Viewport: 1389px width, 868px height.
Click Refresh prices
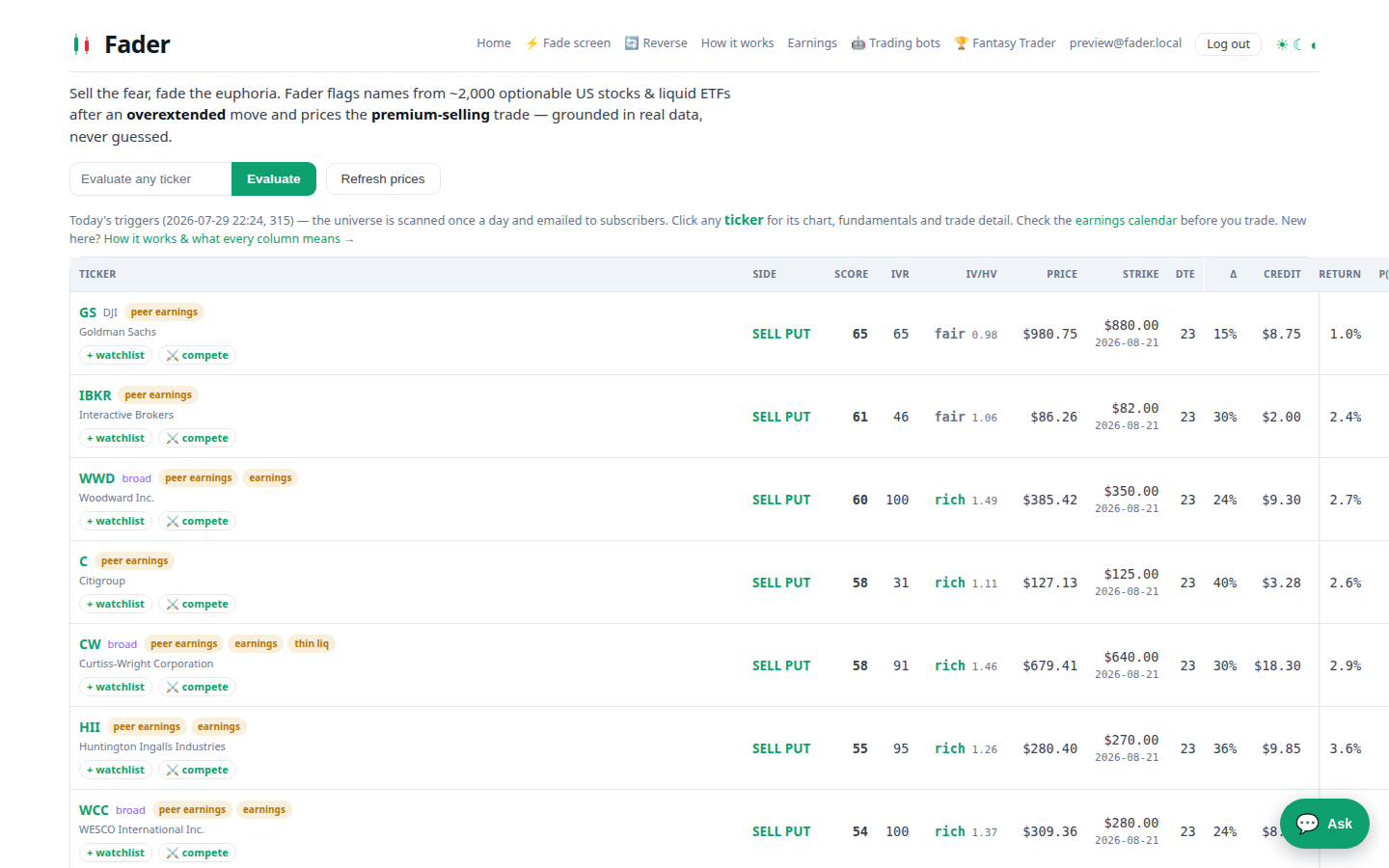point(383,179)
